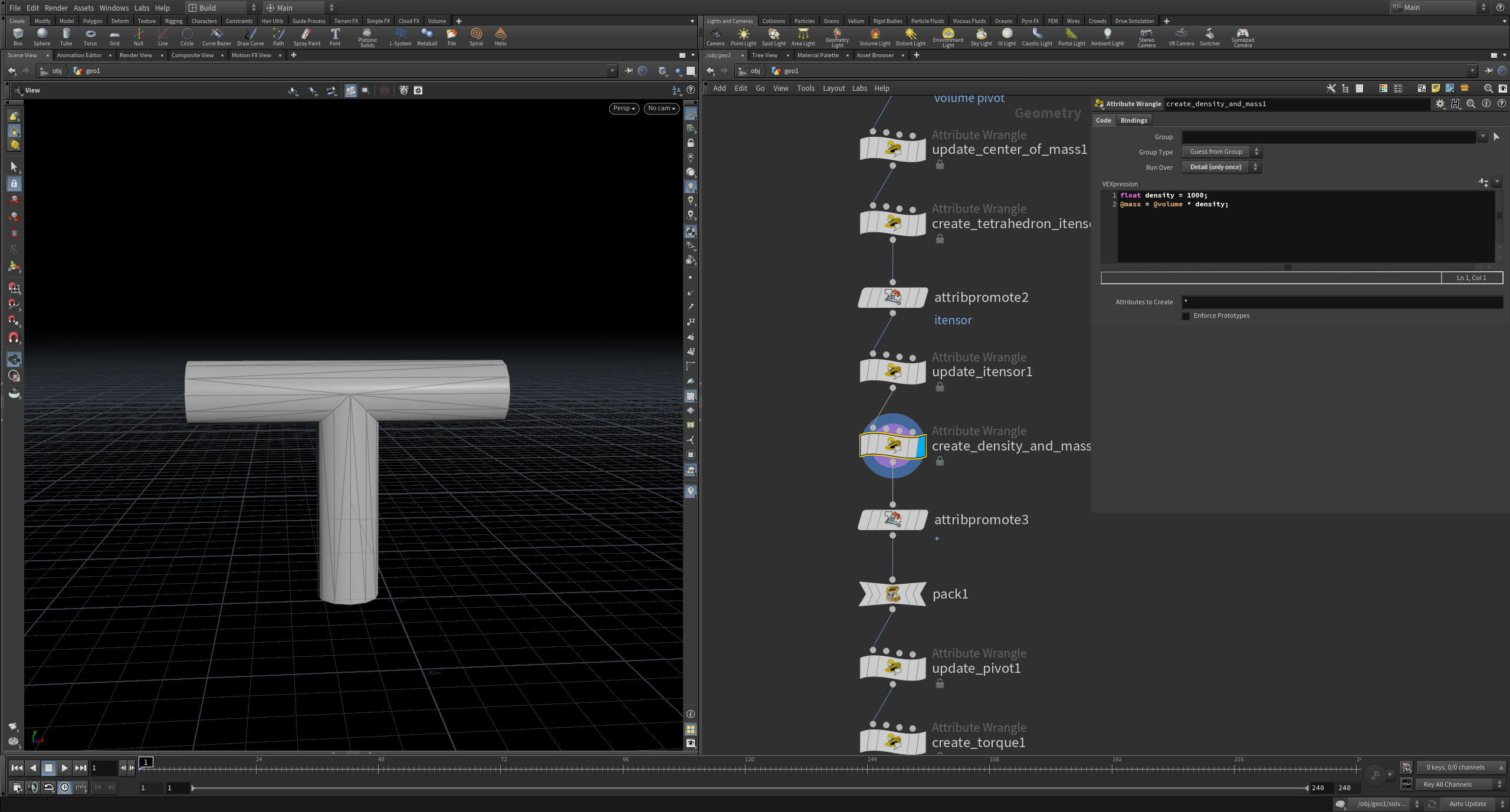The height and width of the screenshot is (812, 1510).
Task: Select the pack1 node icon
Action: tap(892, 594)
